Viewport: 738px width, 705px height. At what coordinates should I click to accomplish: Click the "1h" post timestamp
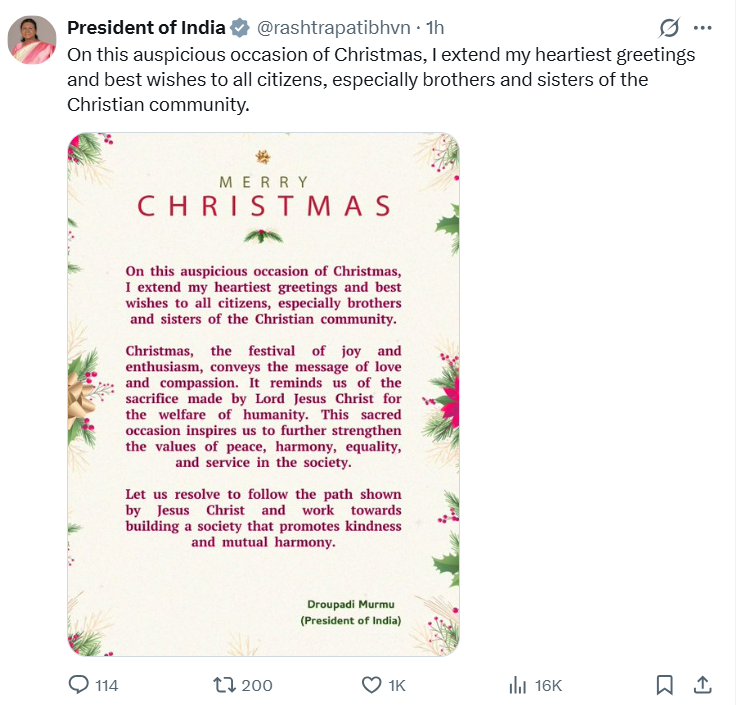point(435,27)
